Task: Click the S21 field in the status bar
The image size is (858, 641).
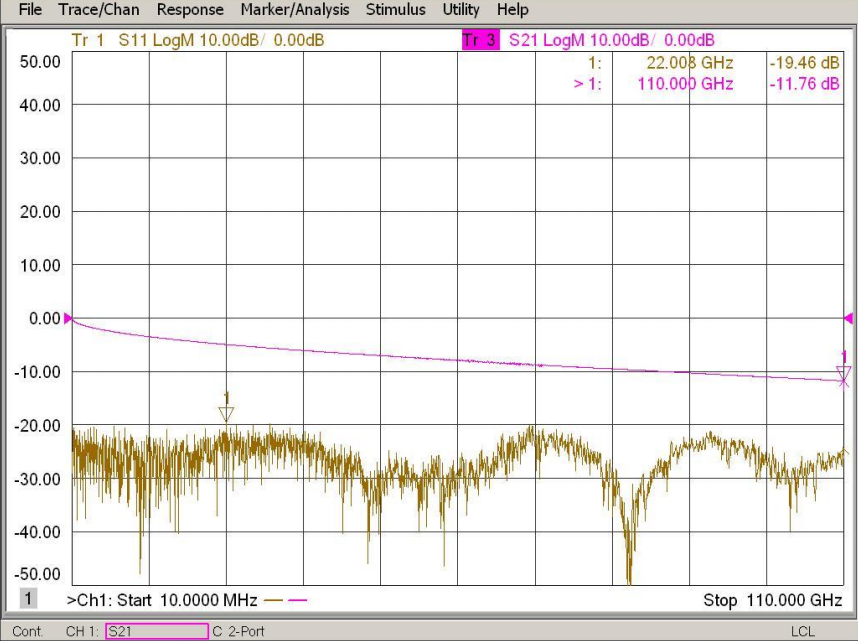Action: [155, 631]
